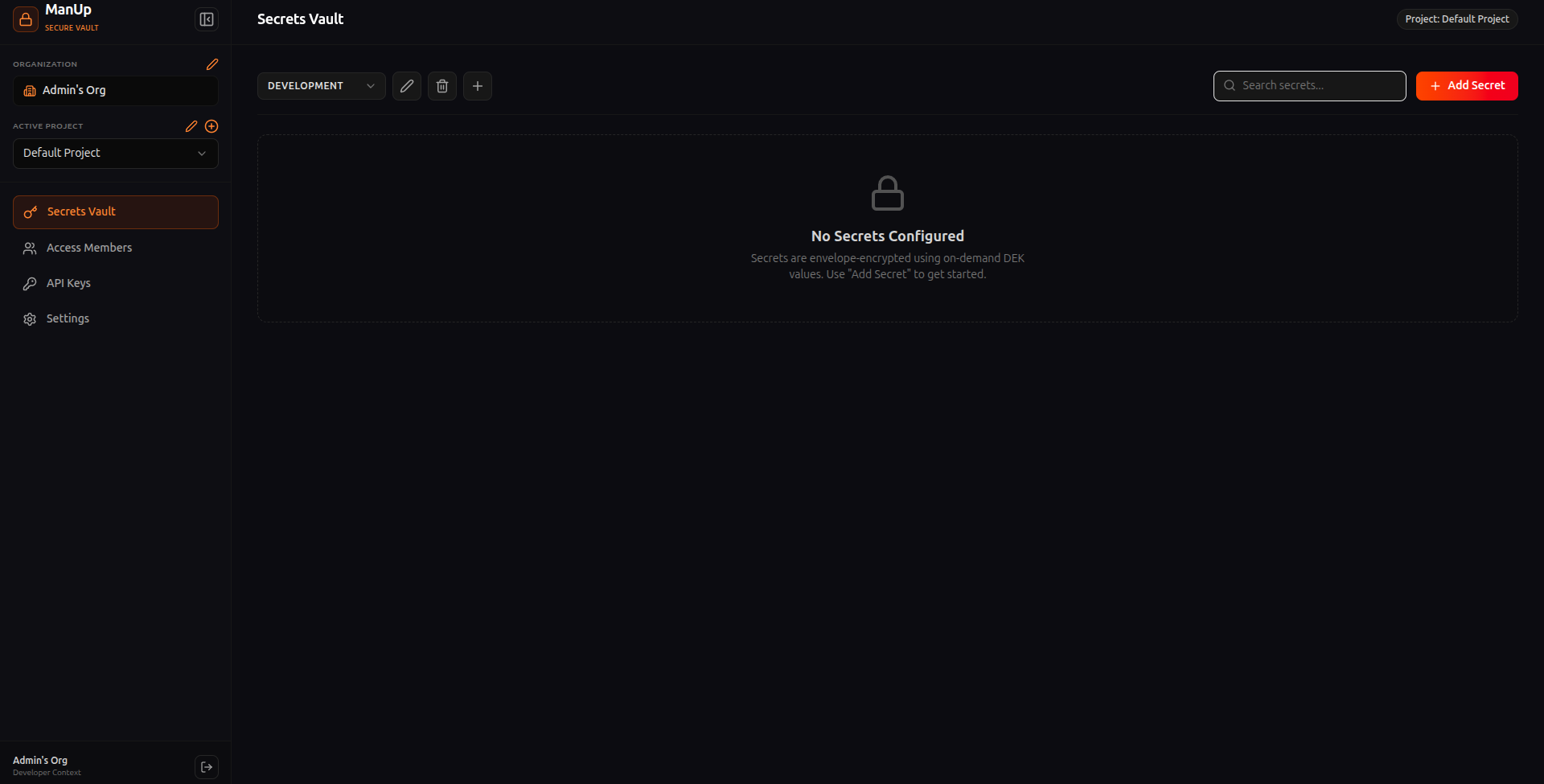Open Settings in the sidebar
Image resolution: width=1544 pixels, height=784 pixels.
[x=116, y=319]
